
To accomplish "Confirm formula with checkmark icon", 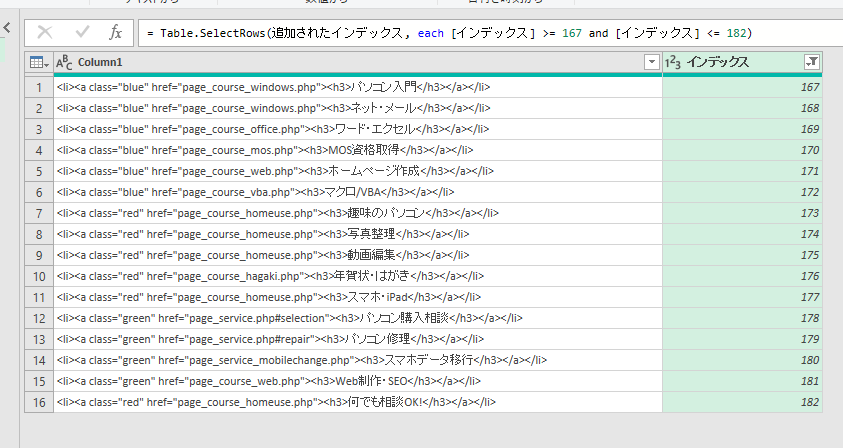I will coord(82,33).
